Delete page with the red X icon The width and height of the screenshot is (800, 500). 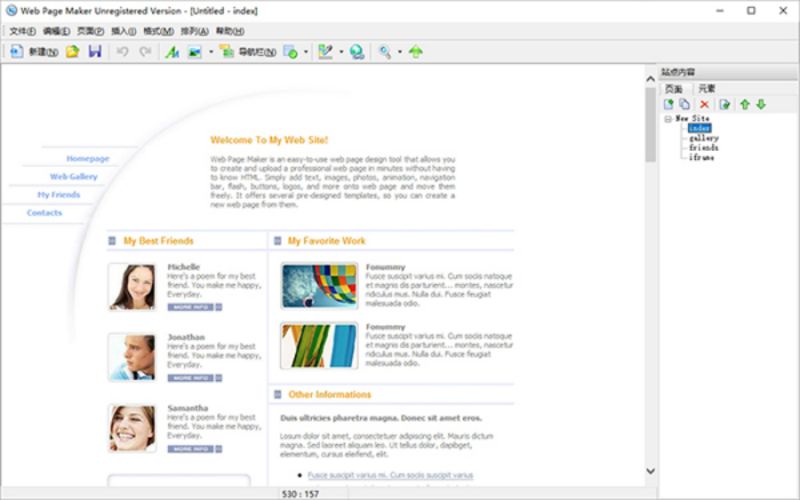tap(705, 104)
